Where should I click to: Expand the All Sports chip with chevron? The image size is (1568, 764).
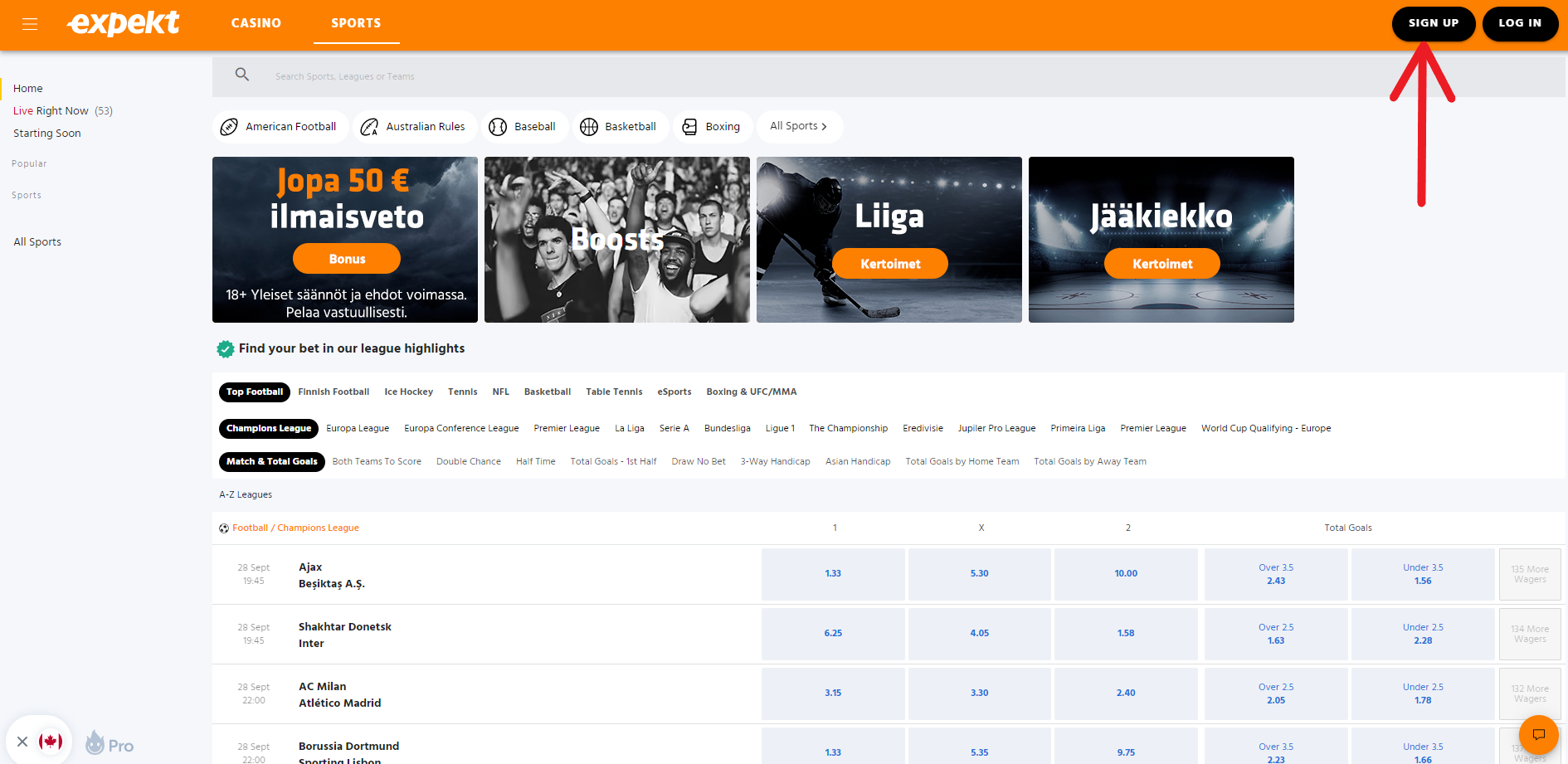pos(799,127)
